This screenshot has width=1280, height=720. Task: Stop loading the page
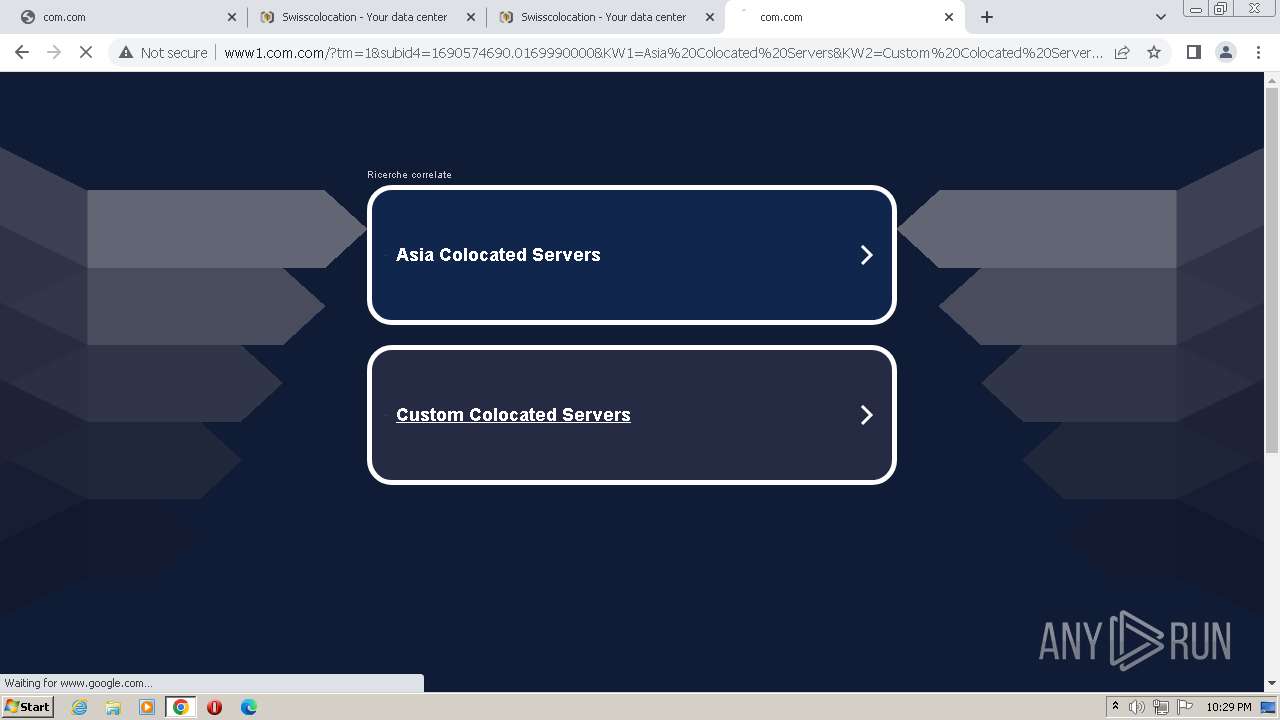pyautogui.click(x=86, y=52)
